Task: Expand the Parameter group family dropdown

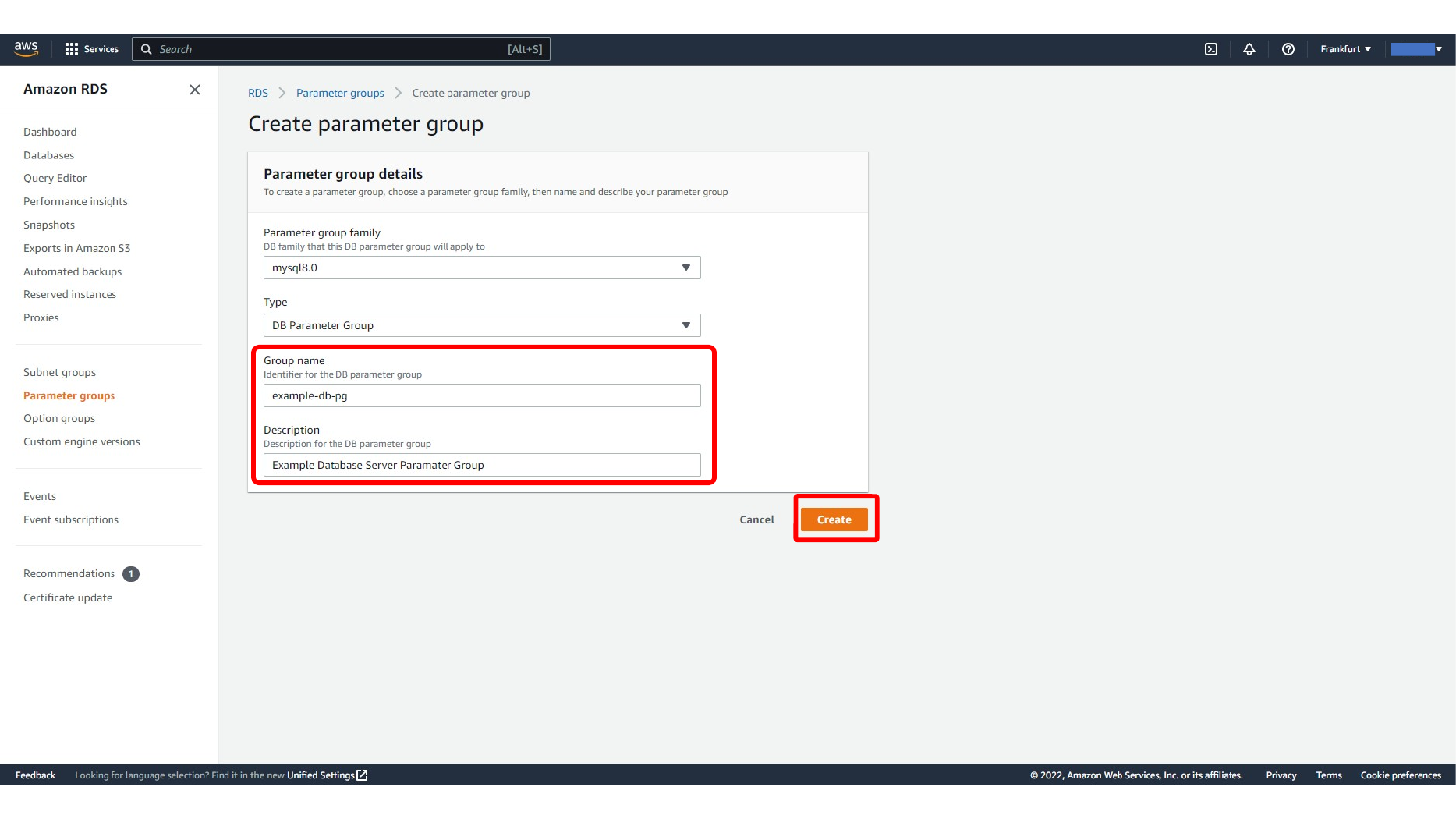Action: tap(482, 268)
